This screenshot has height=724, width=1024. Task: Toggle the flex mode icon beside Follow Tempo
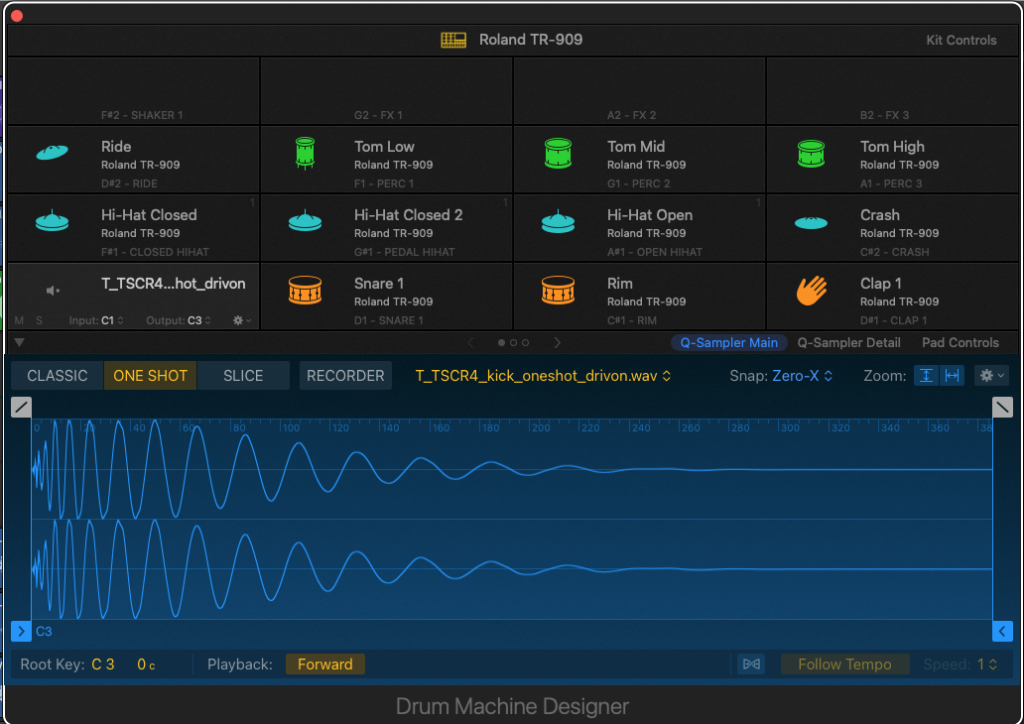pyautogui.click(x=751, y=664)
